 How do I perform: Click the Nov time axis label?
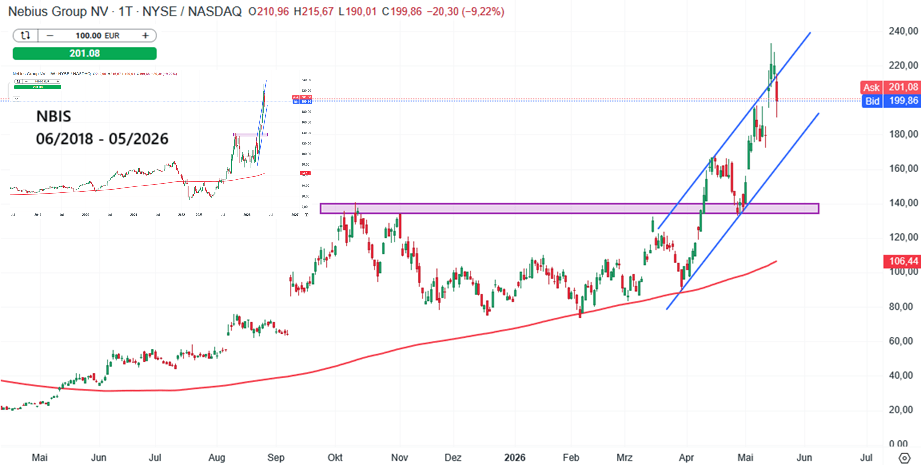click(x=400, y=457)
